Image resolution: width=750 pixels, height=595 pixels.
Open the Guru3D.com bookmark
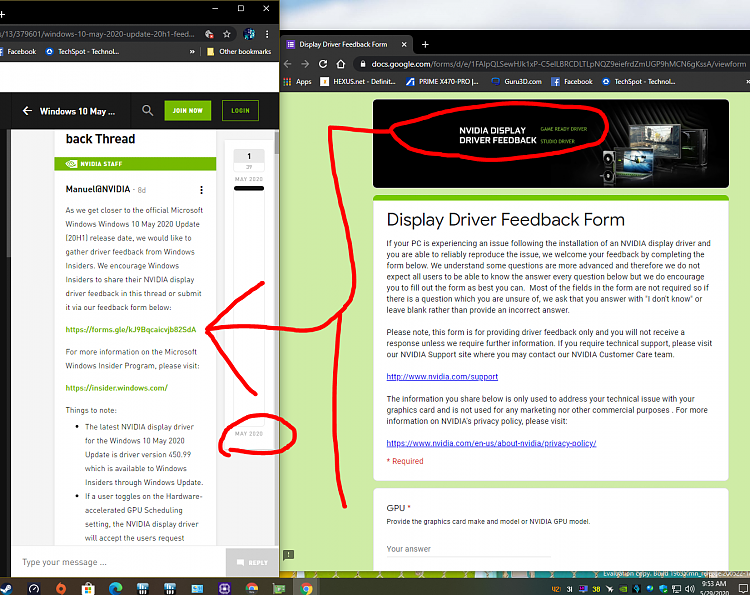point(516,82)
